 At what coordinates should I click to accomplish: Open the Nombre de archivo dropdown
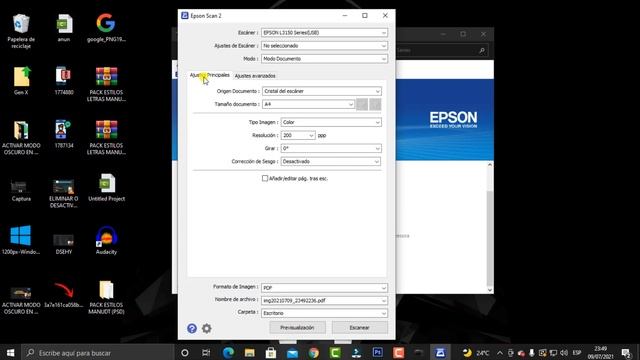[x=324, y=300]
